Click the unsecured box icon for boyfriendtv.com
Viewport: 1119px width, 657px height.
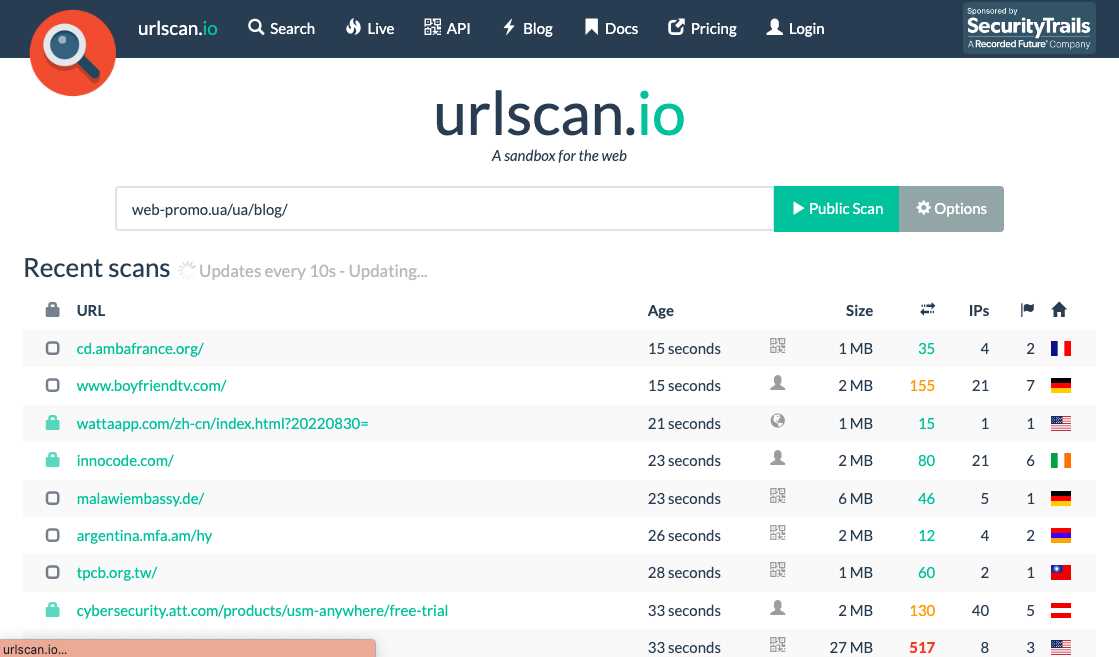click(x=53, y=385)
